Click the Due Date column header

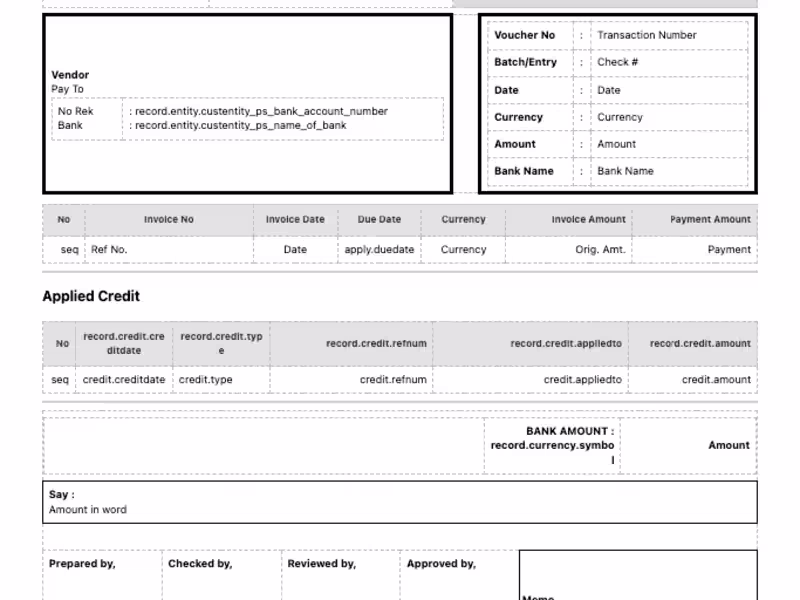pyautogui.click(x=379, y=219)
